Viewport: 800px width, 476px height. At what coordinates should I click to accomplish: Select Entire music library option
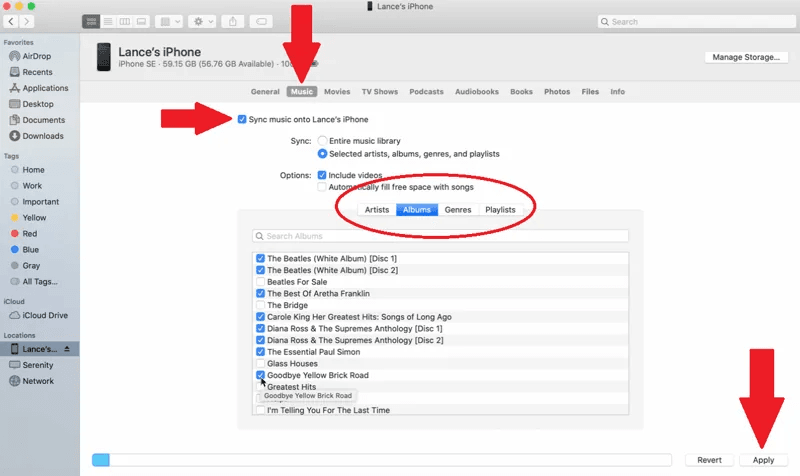(322, 140)
